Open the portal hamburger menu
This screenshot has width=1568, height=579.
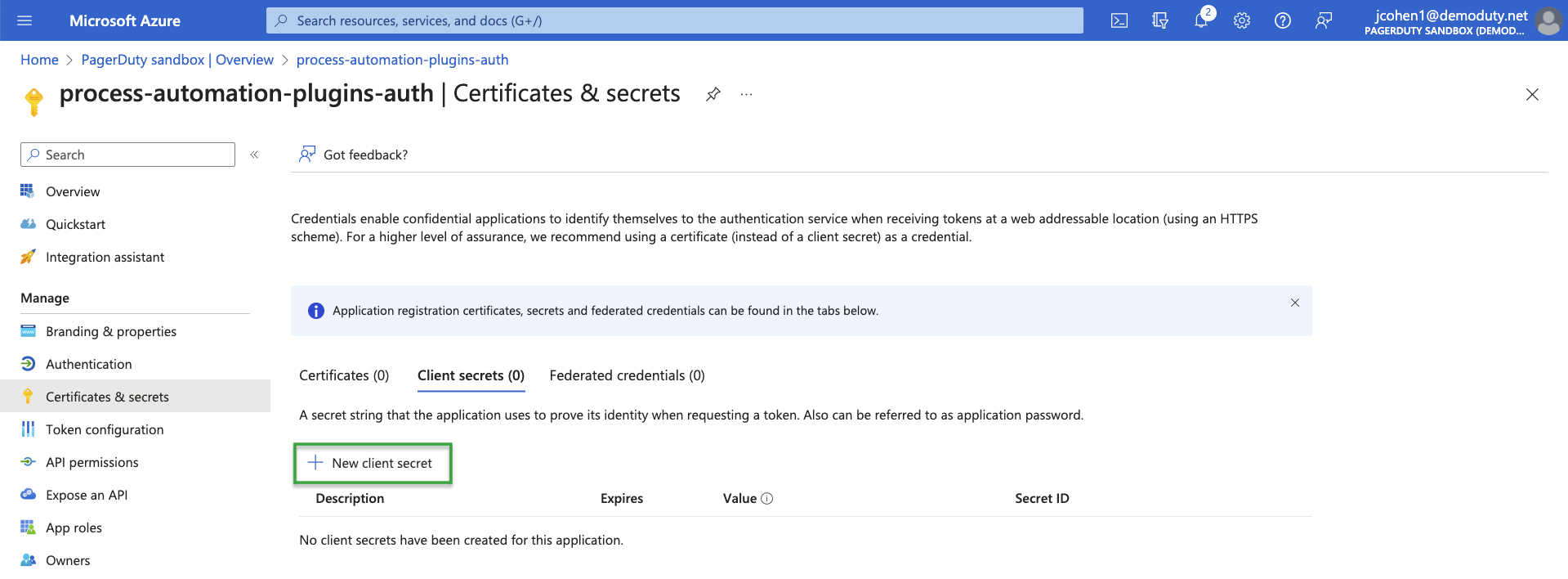pos(25,20)
